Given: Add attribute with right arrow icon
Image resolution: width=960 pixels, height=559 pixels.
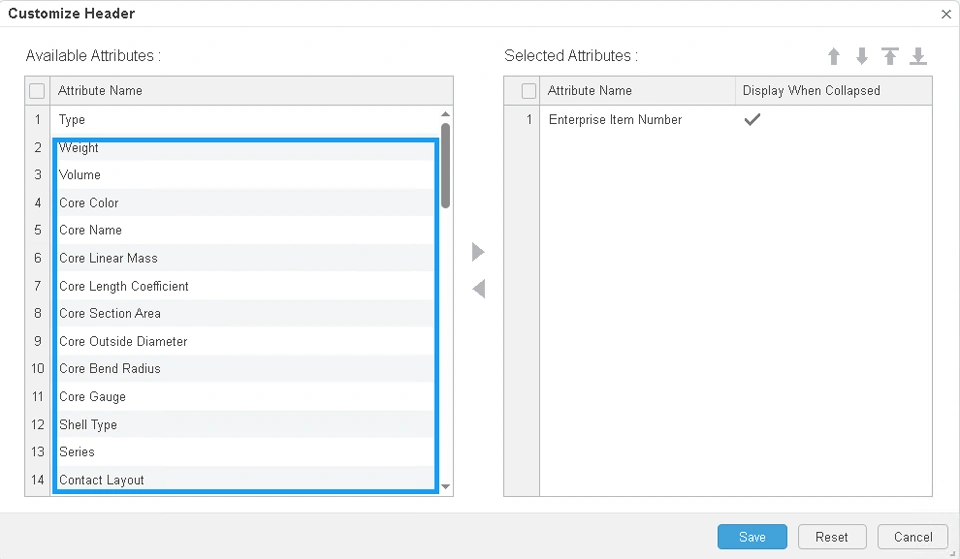Looking at the screenshot, I should (478, 252).
